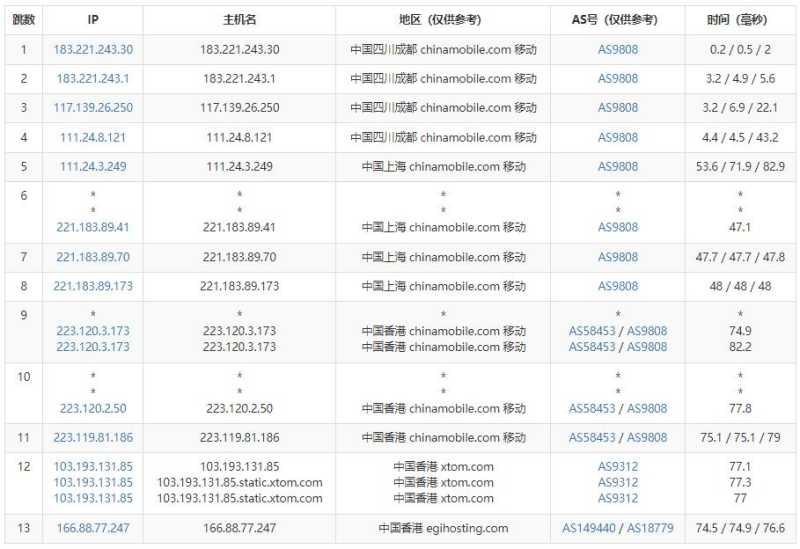Select the time value 75.1 / 75.1 / 79
The image size is (800, 549).
[740, 437]
